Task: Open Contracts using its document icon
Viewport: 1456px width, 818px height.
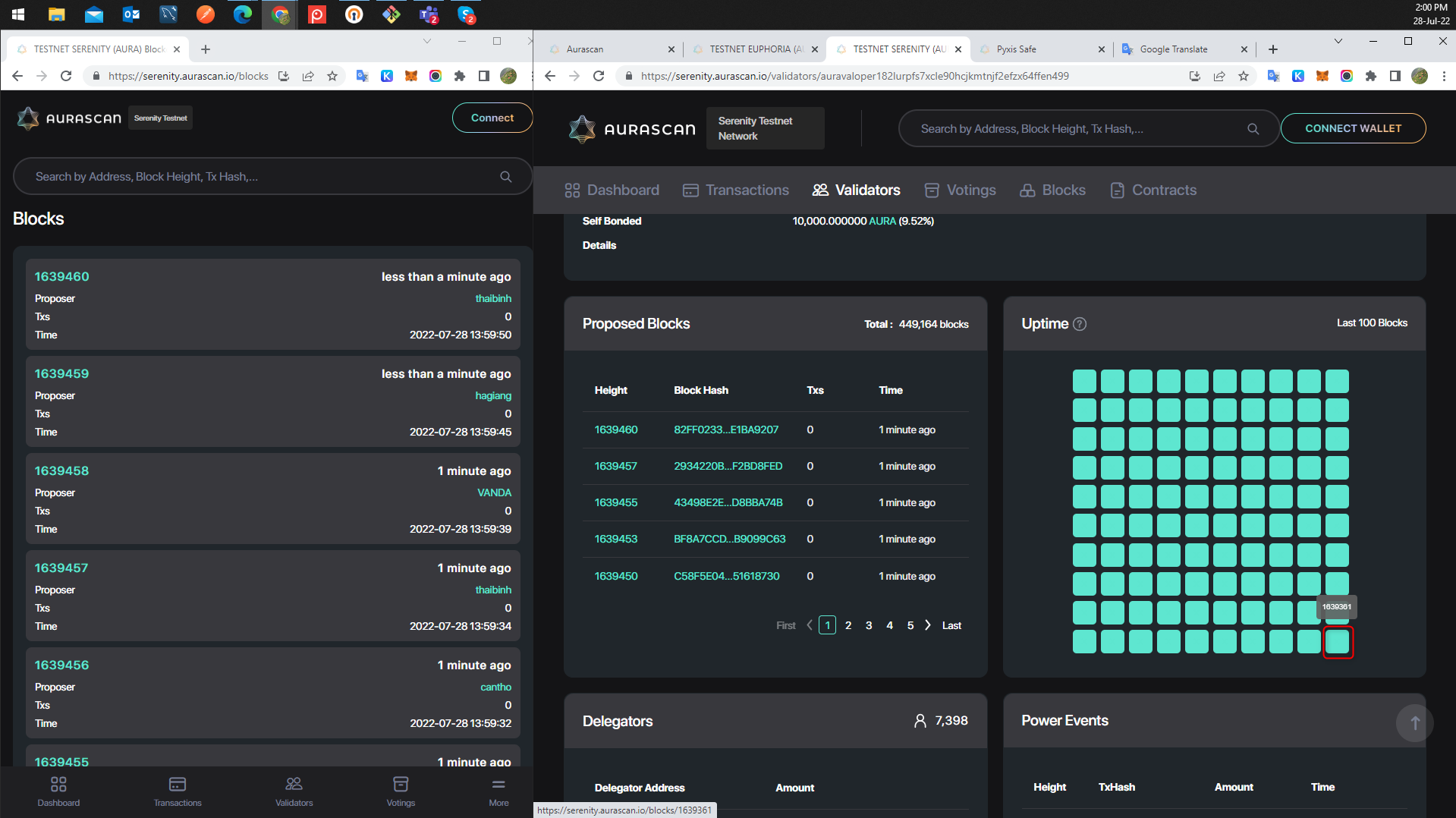Action: [1117, 190]
